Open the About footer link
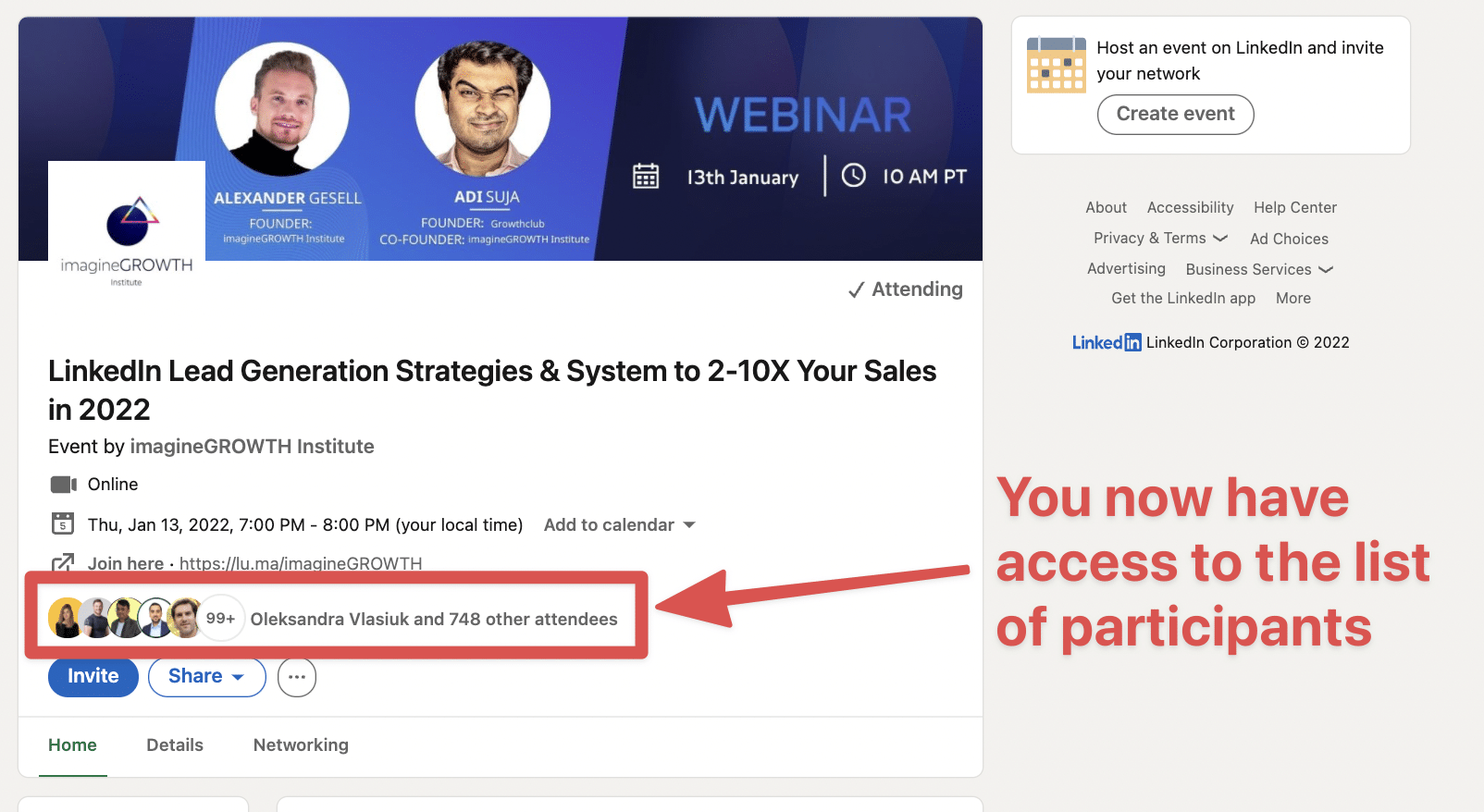This screenshot has width=1484, height=812. pos(1106,207)
